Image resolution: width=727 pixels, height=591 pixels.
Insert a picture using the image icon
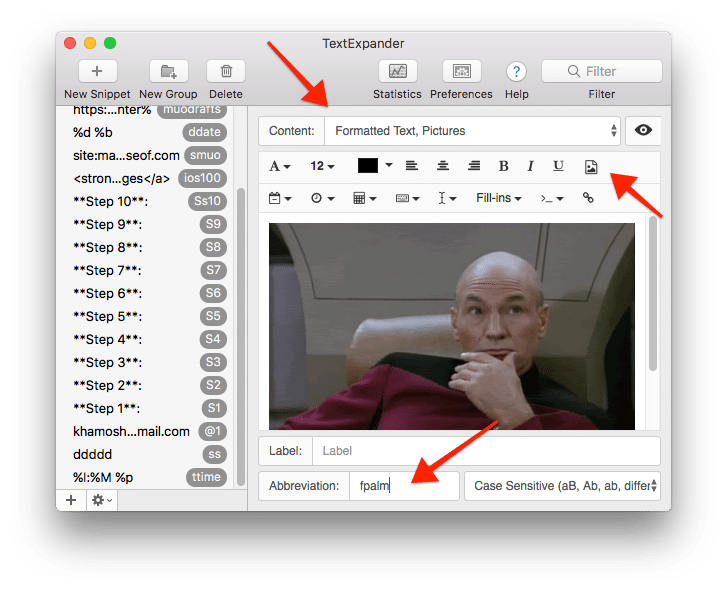(x=591, y=166)
